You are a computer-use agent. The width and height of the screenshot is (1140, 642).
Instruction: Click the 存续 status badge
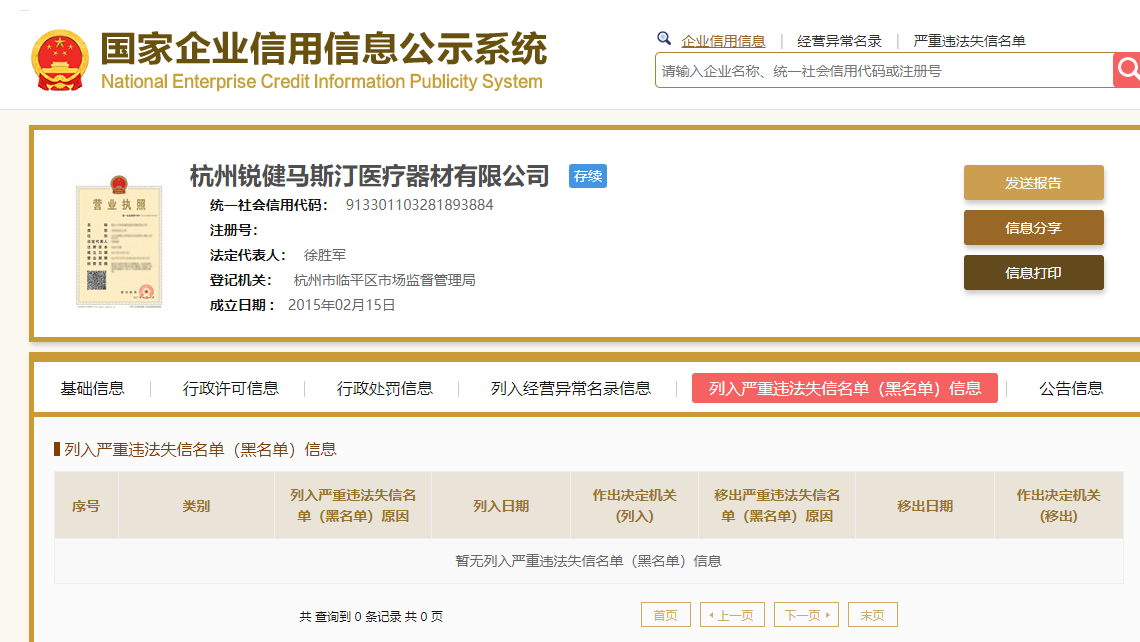click(587, 176)
